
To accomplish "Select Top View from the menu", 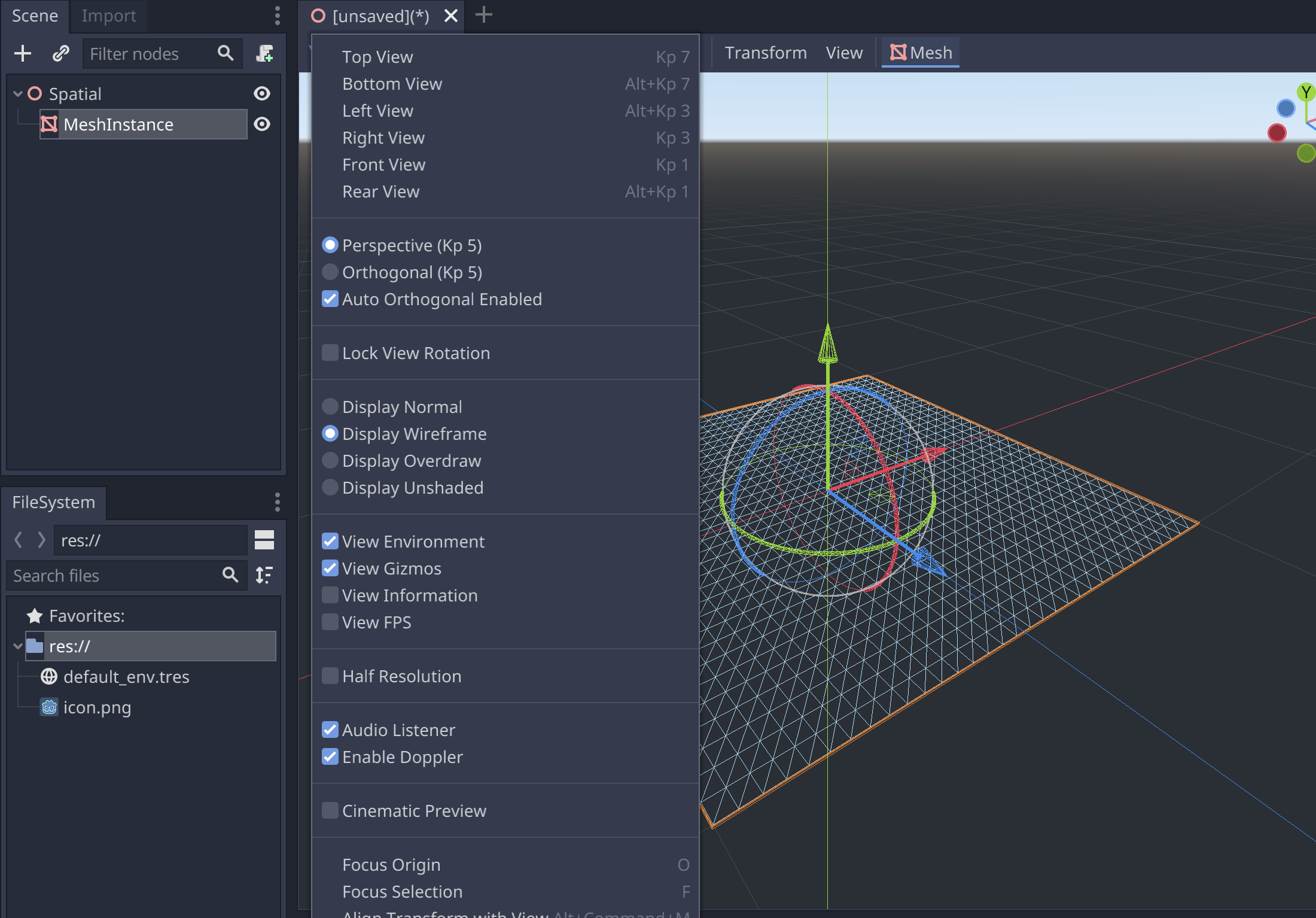I will 377,56.
